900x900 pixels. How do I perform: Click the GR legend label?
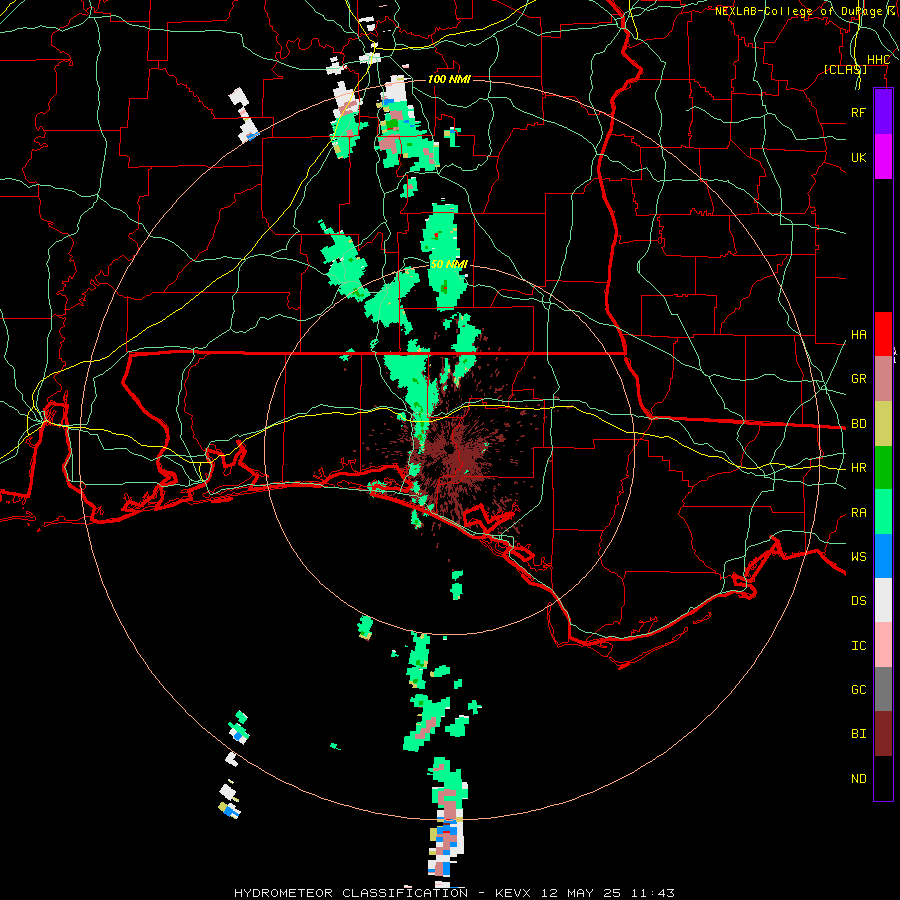click(859, 379)
